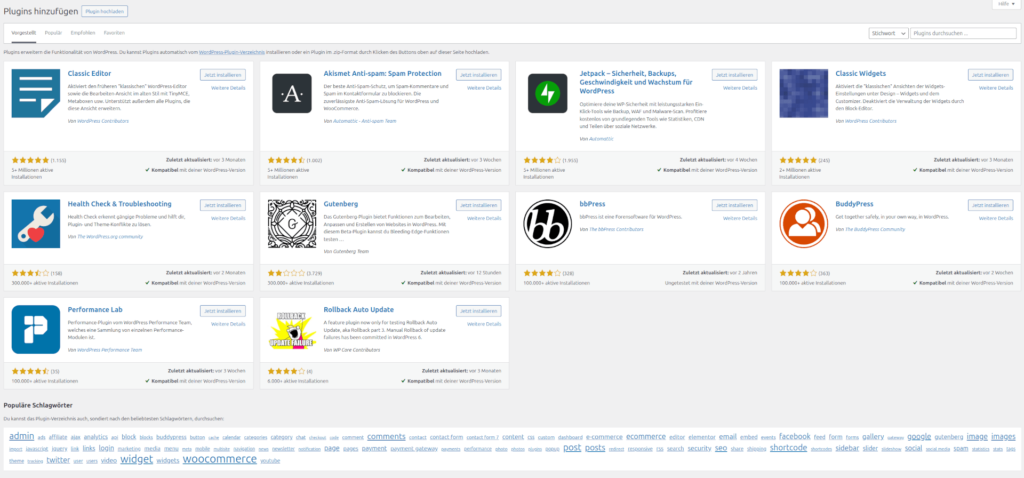The image size is (1024, 478).
Task: Click the widget tag
Action: [137, 459]
